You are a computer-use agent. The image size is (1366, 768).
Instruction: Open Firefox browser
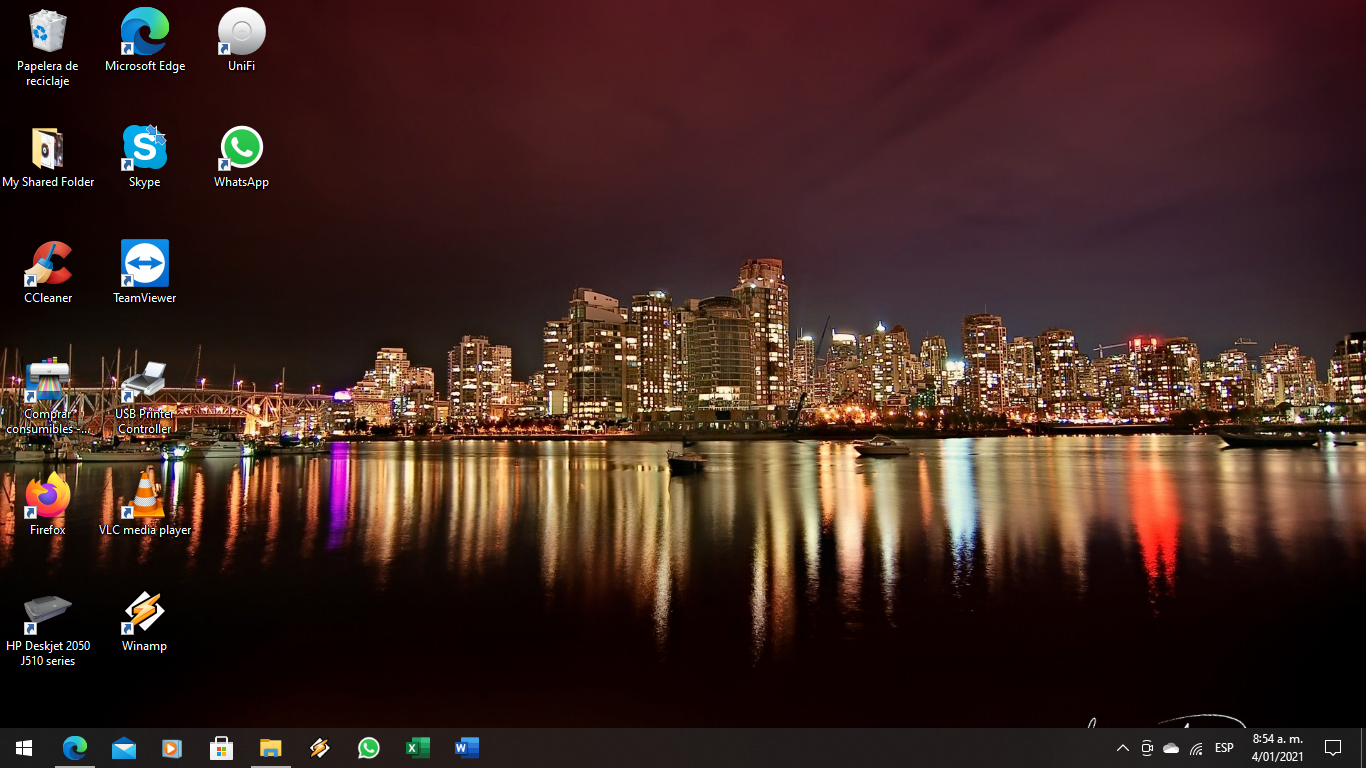click(x=46, y=496)
